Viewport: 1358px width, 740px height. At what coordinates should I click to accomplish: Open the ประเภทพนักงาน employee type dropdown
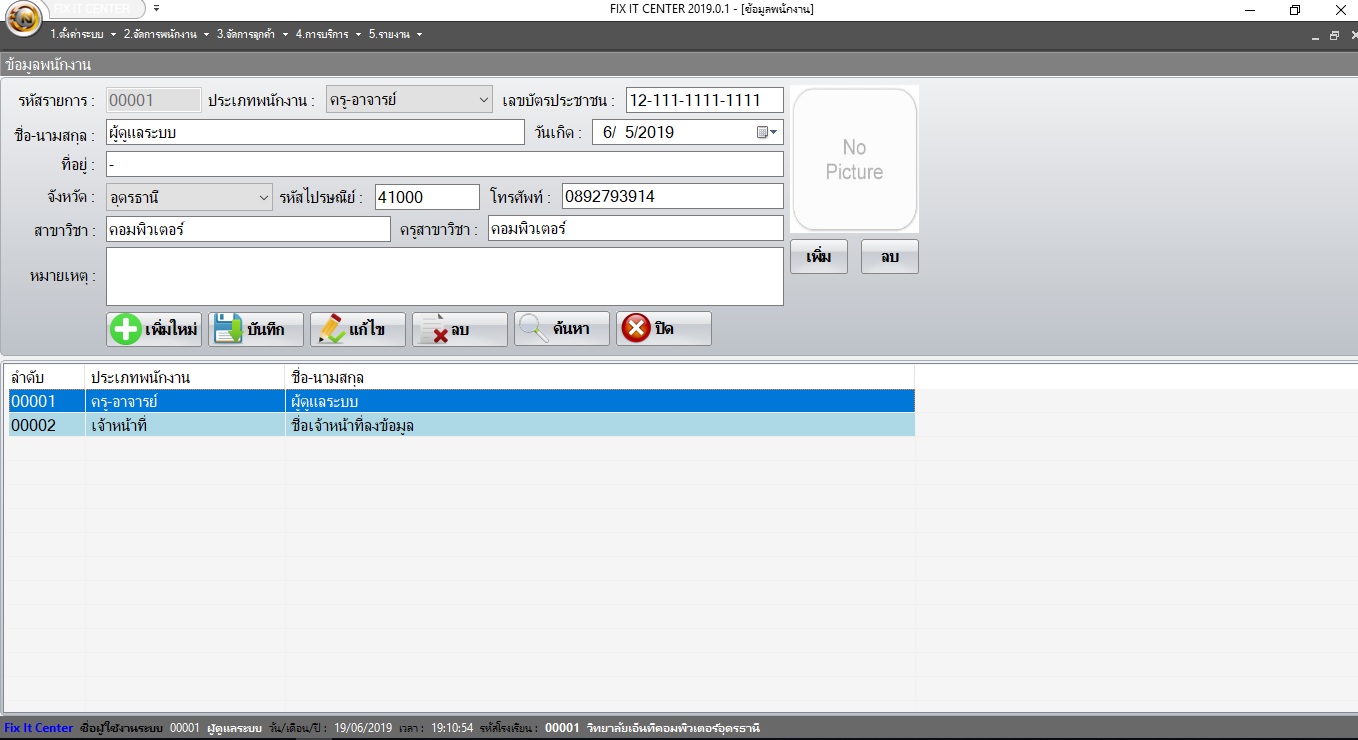click(x=483, y=99)
